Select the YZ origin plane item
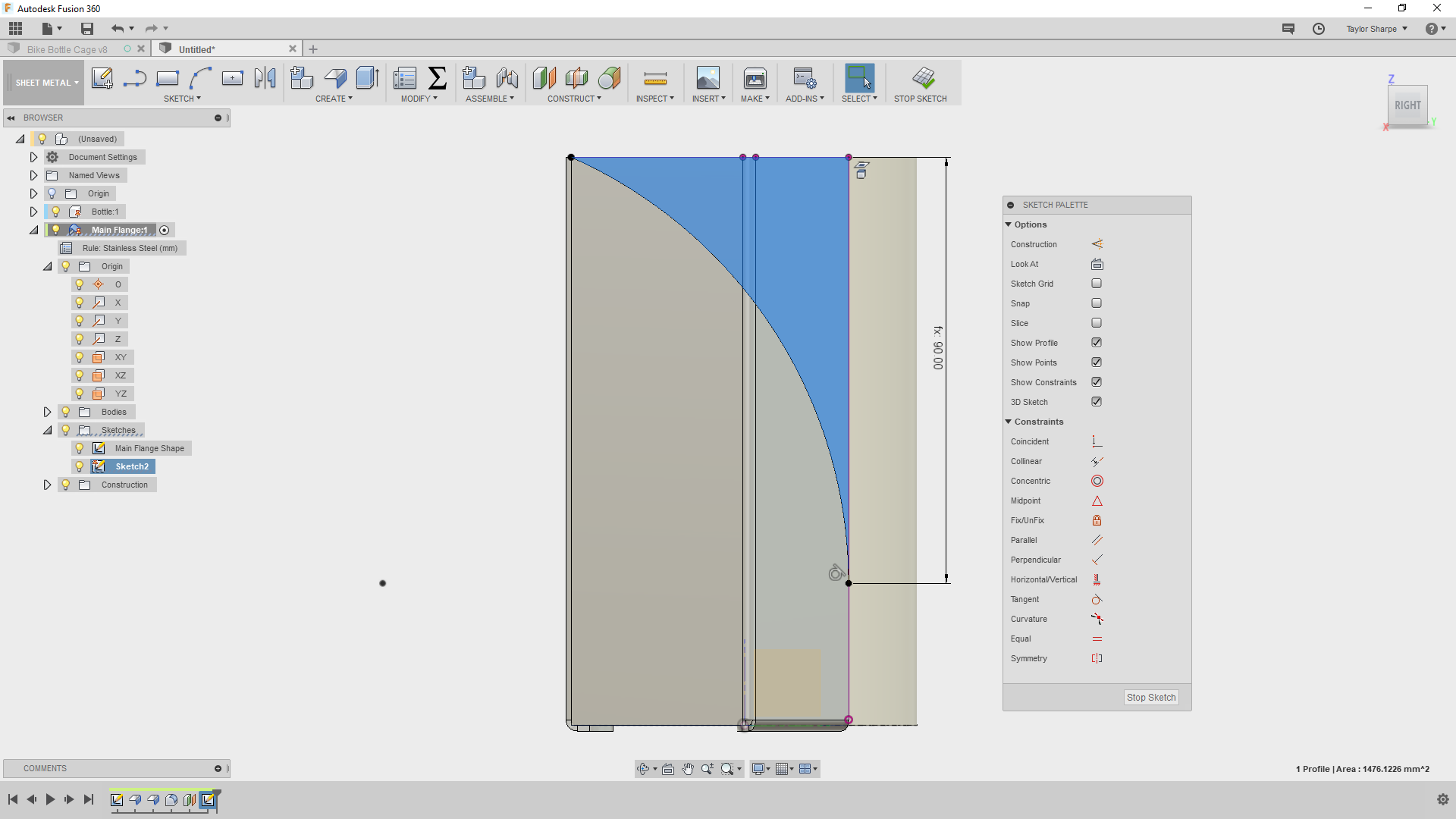Screen dimensions: 1456x819 coord(121,394)
